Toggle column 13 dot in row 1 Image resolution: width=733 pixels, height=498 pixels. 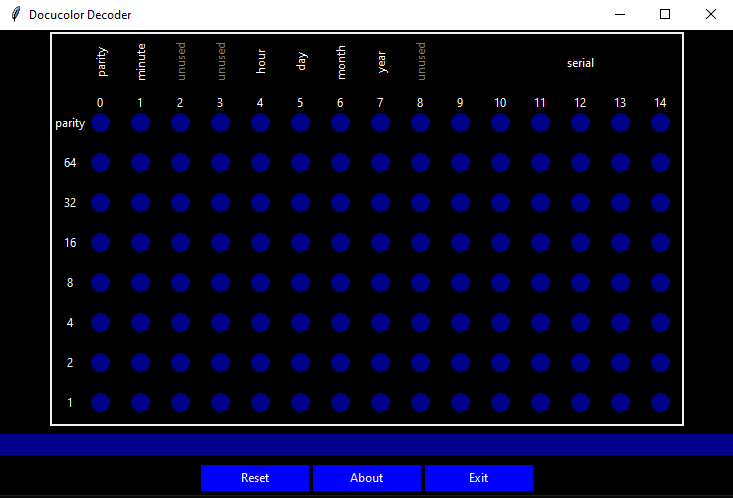pos(620,403)
